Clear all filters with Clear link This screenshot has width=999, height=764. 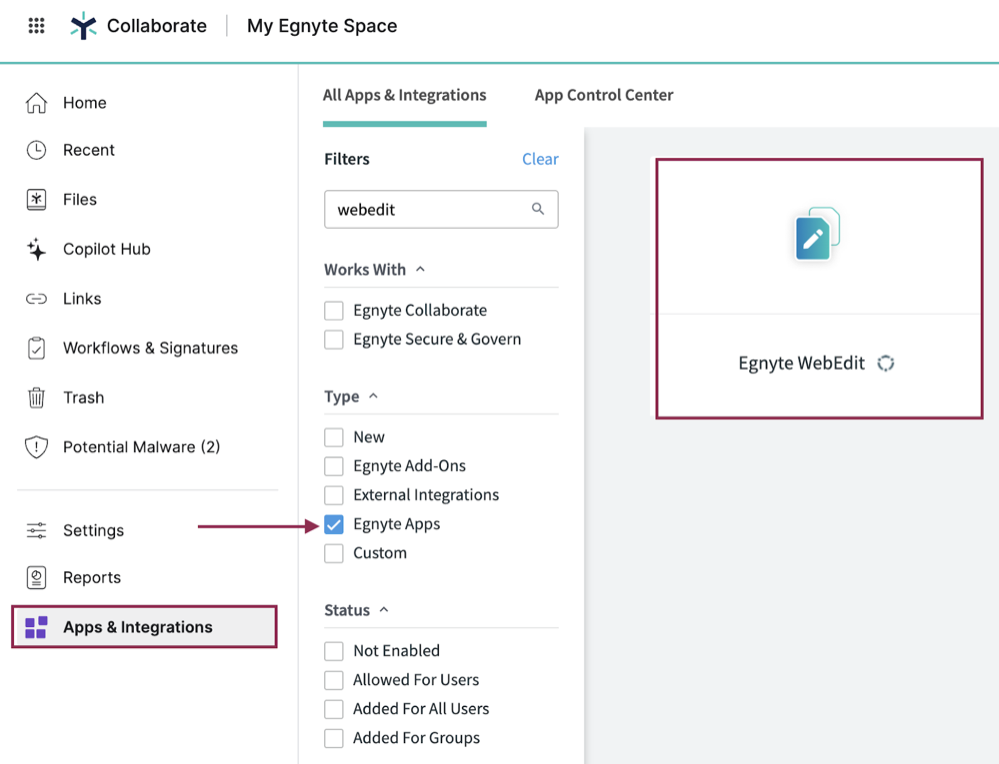[x=540, y=159]
